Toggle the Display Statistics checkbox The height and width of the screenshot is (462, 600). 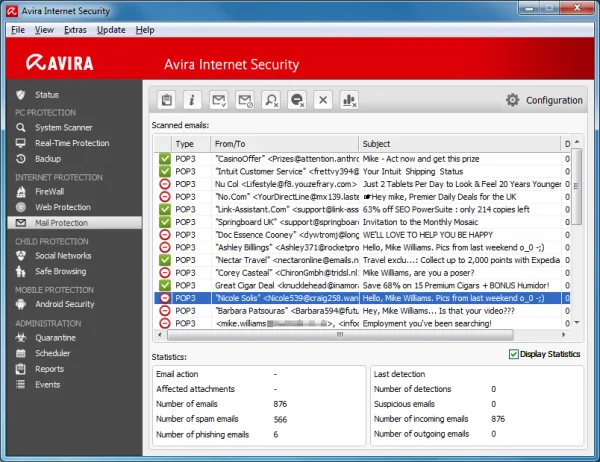pos(514,354)
